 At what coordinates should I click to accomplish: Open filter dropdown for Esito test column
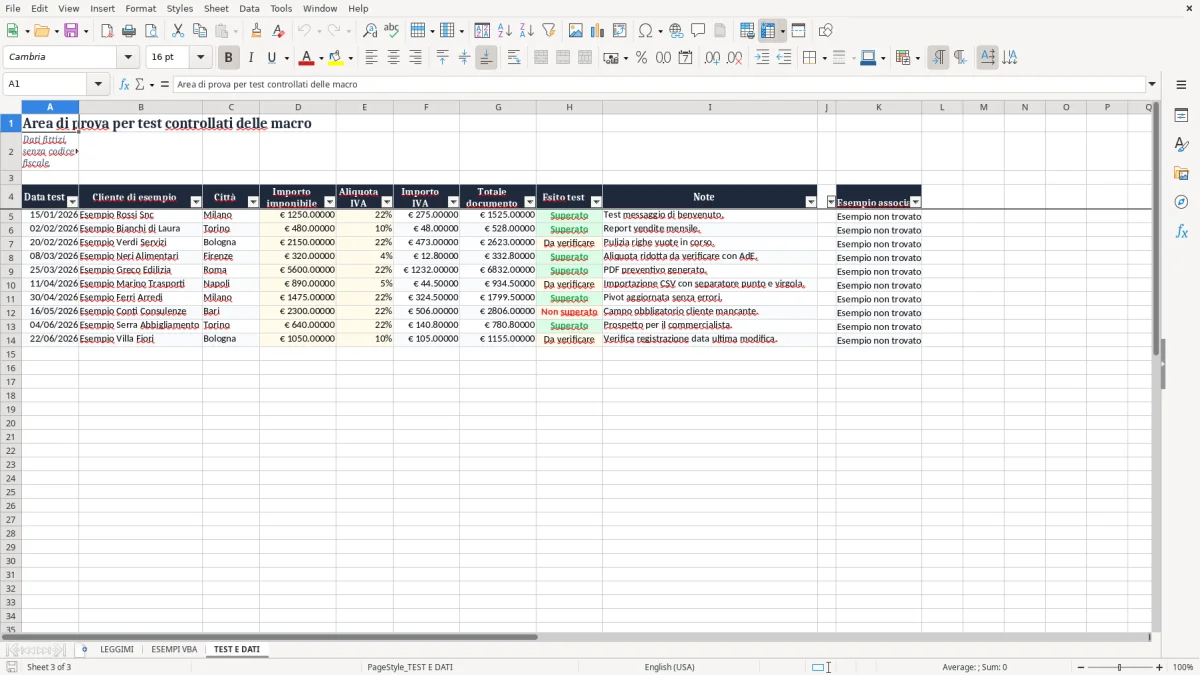(596, 202)
